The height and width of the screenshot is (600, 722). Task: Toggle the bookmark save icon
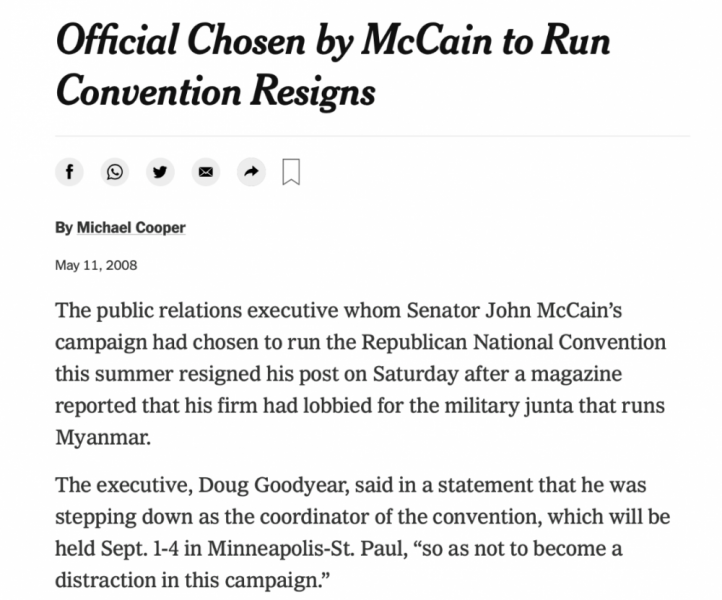point(291,172)
